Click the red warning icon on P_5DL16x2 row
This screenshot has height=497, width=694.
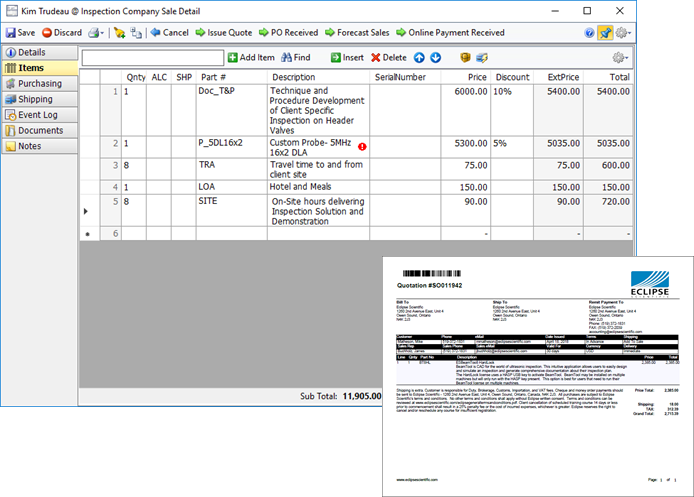pos(362,146)
